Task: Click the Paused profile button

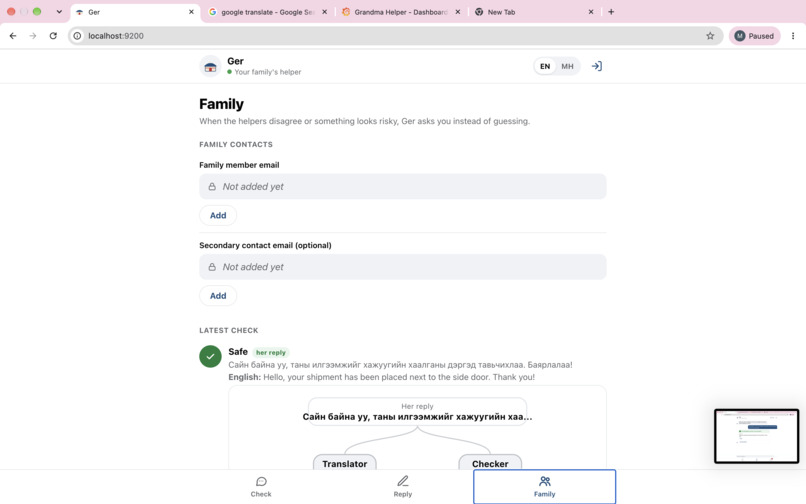Action: (754, 36)
